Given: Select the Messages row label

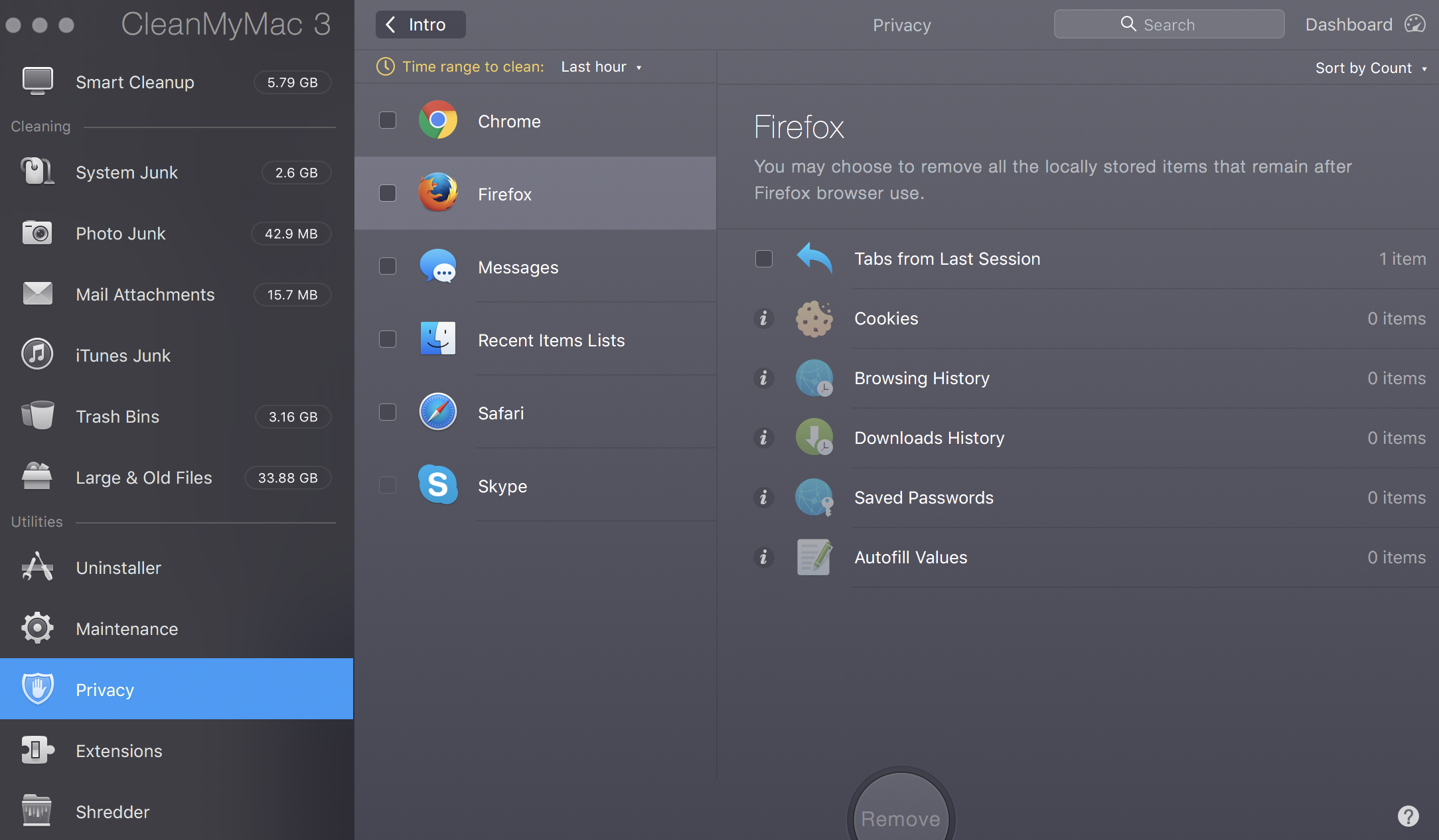Looking at the screenshot, I should [518, 267].
